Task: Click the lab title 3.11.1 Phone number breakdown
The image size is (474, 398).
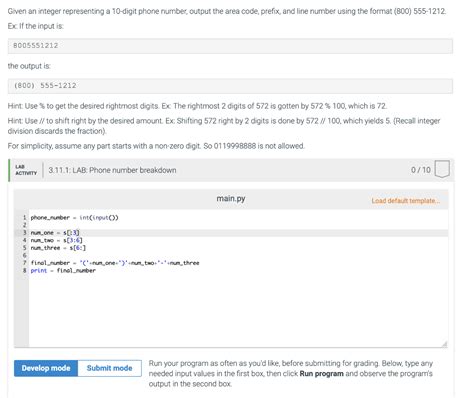Action: click(112, 170)
